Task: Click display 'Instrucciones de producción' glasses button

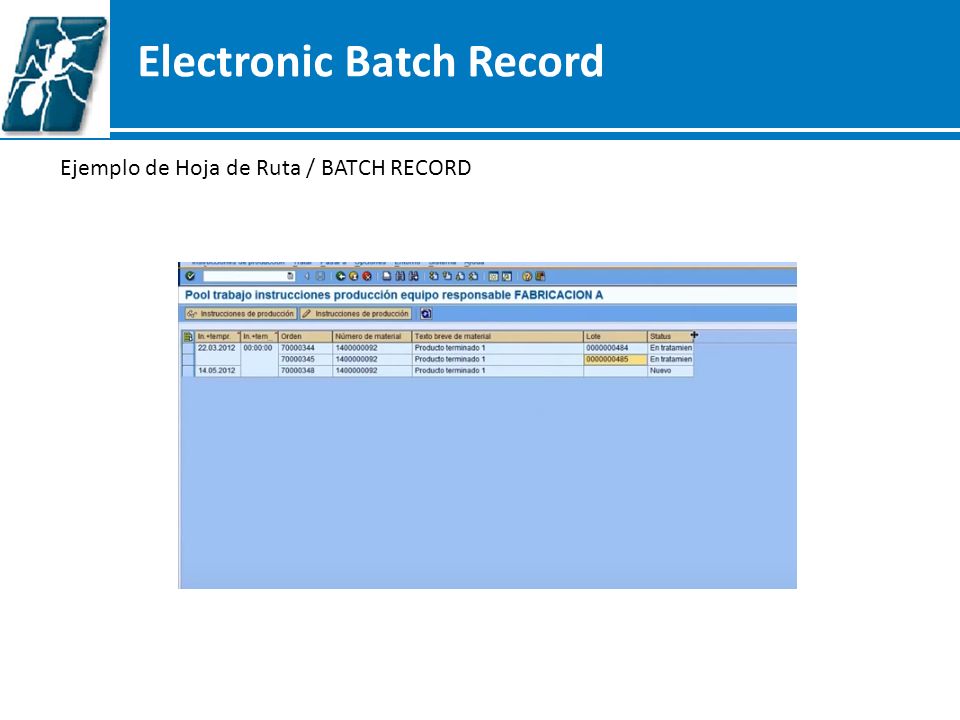Action: point(241,313)
